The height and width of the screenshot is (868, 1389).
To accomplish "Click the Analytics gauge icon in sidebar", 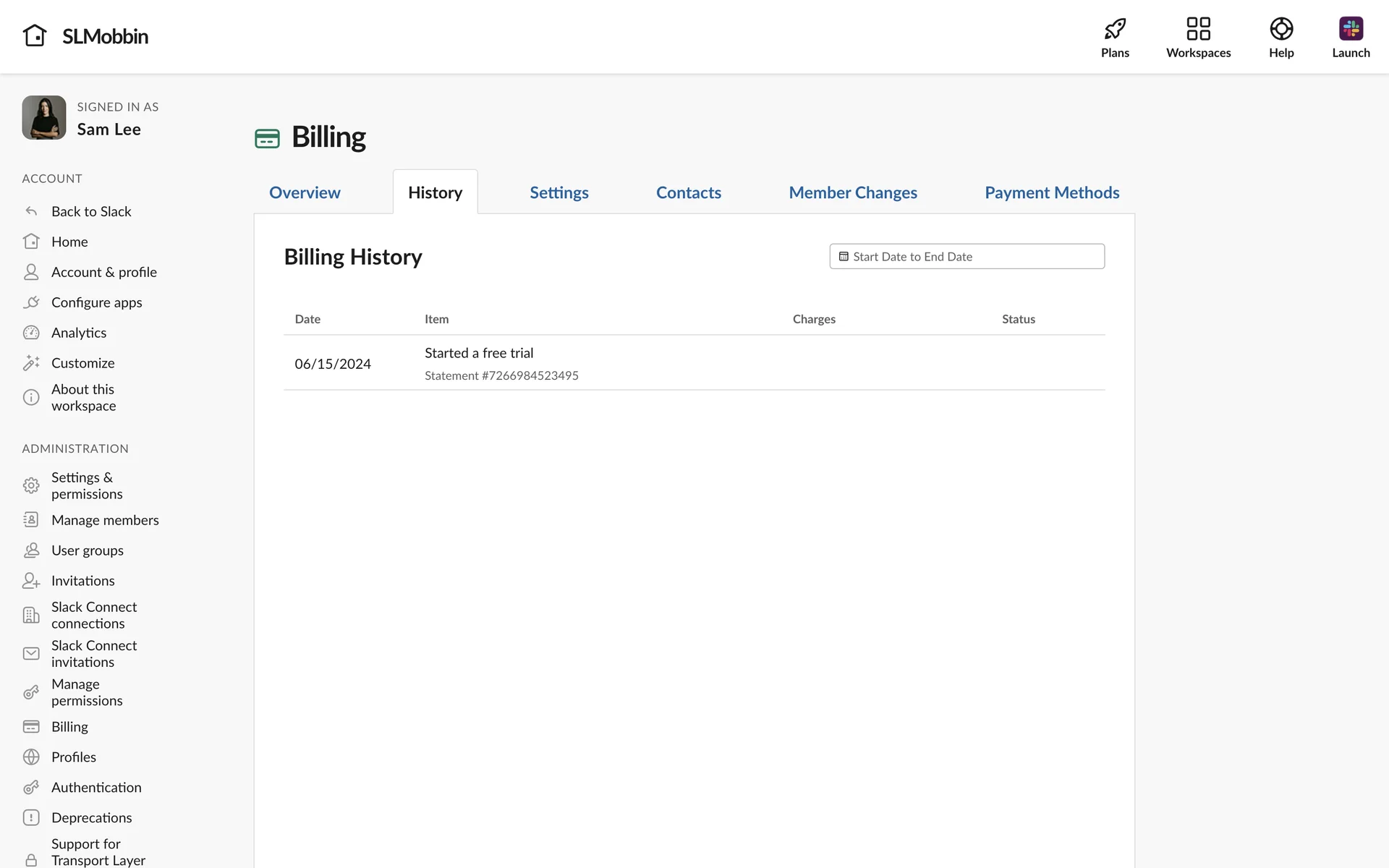I will [x=31, y=333].
